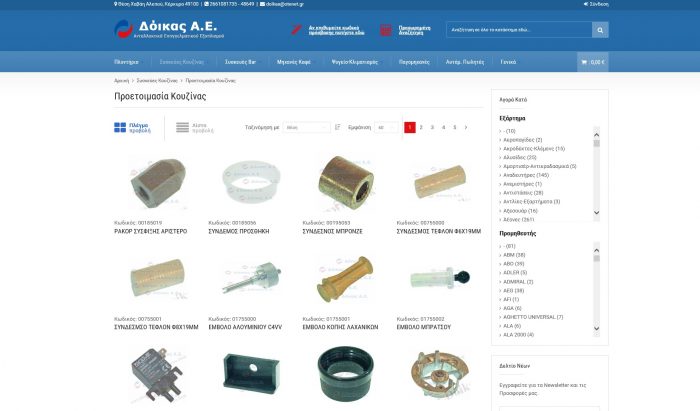This screenshot has width=700, height=411.
Task: Click Συσκευές Κουζίνας breadcrumb link
Action: [157, 81]
